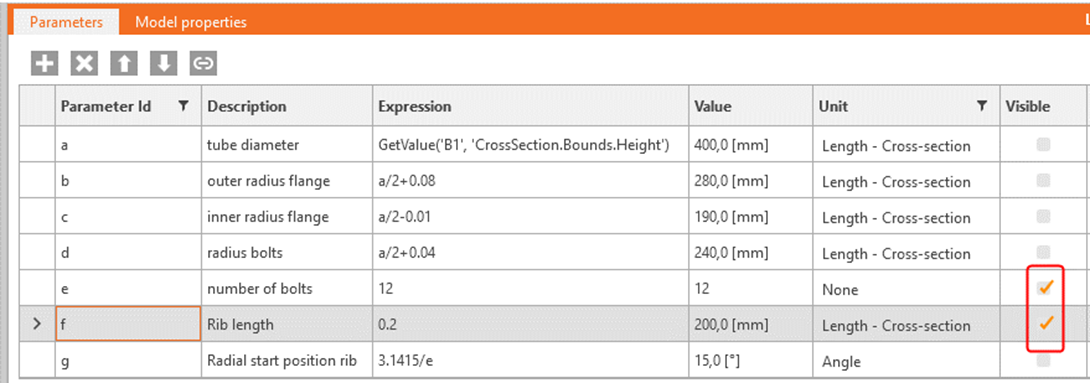
Task: Edit Expression field of outer radius flange
Action: [x=530, y=181]
